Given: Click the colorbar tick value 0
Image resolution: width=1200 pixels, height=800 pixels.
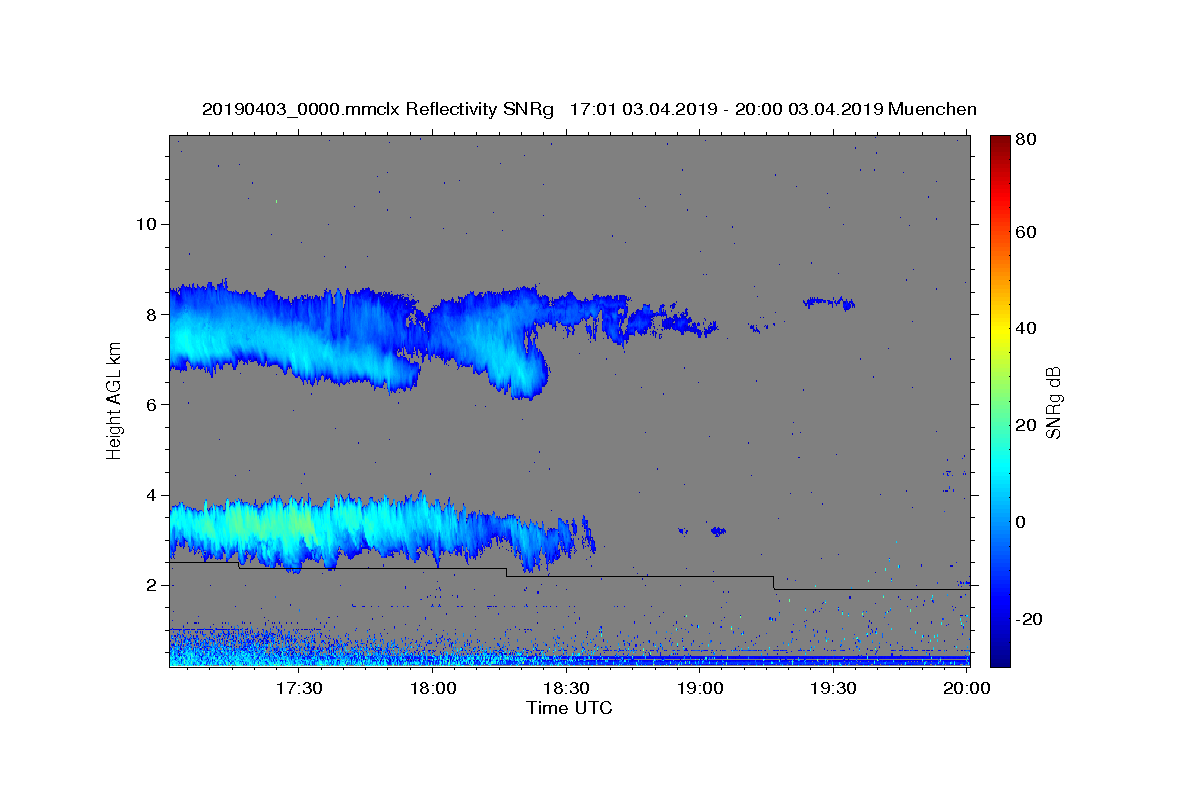Looking at the screenshot, I should pyautogui.click(x=1022, y=523).
